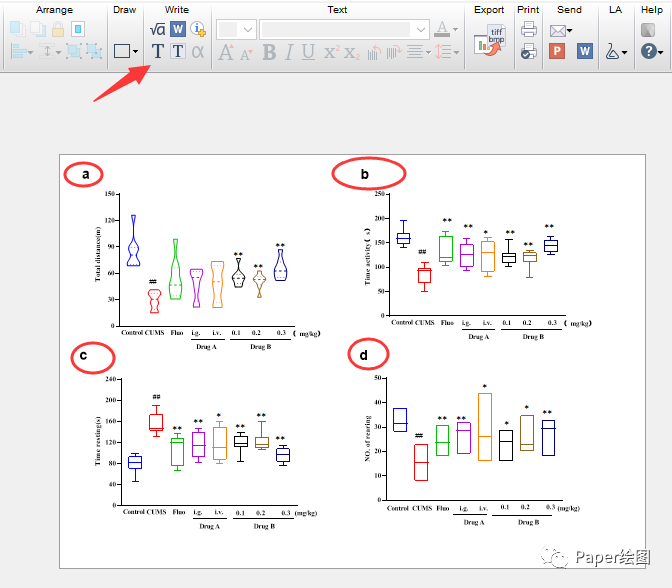Insert an info constant using the i-plus icon
This screenshot has height=588, width=672.
point(198,29)
